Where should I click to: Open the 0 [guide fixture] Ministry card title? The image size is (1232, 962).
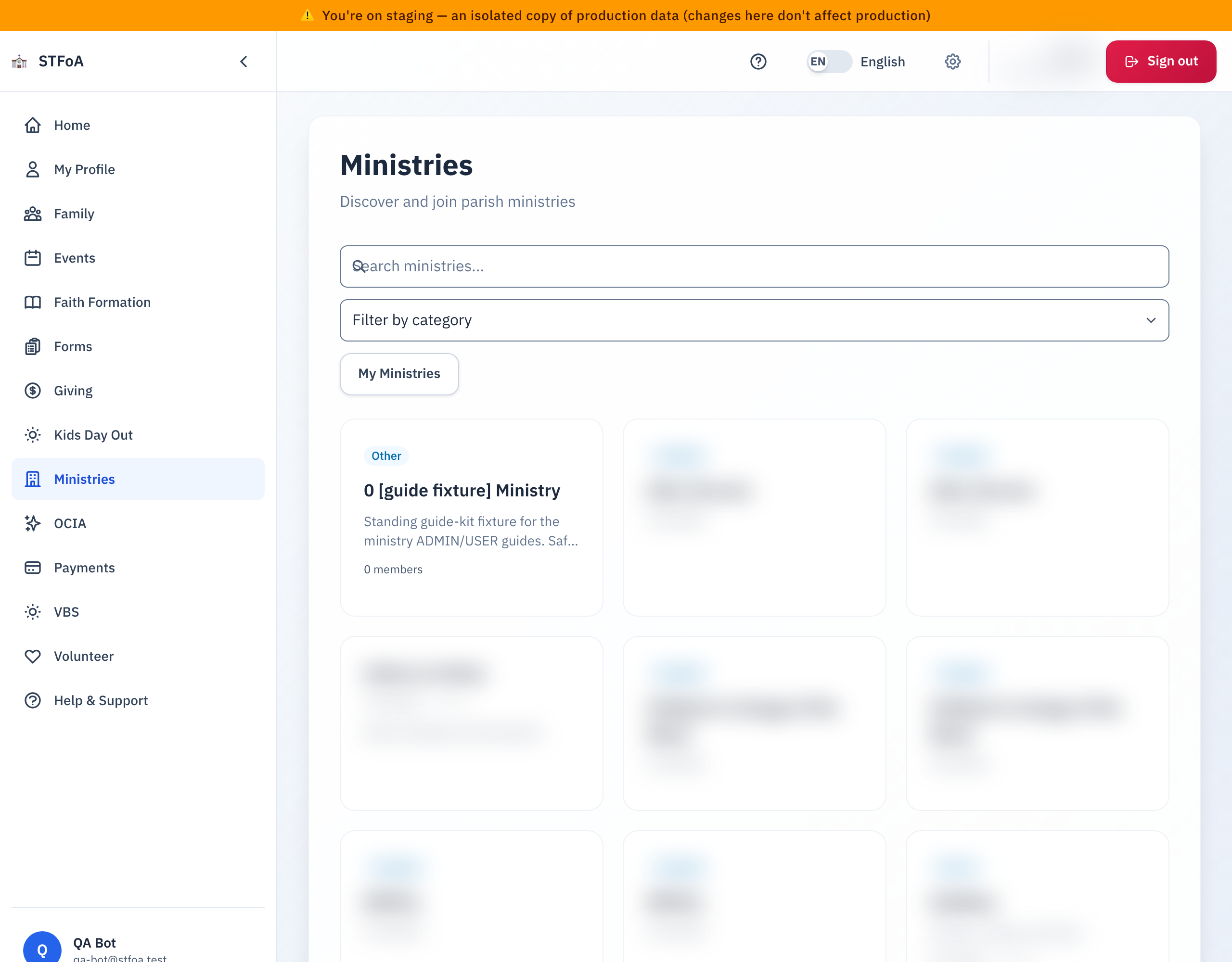pos(462,490)
